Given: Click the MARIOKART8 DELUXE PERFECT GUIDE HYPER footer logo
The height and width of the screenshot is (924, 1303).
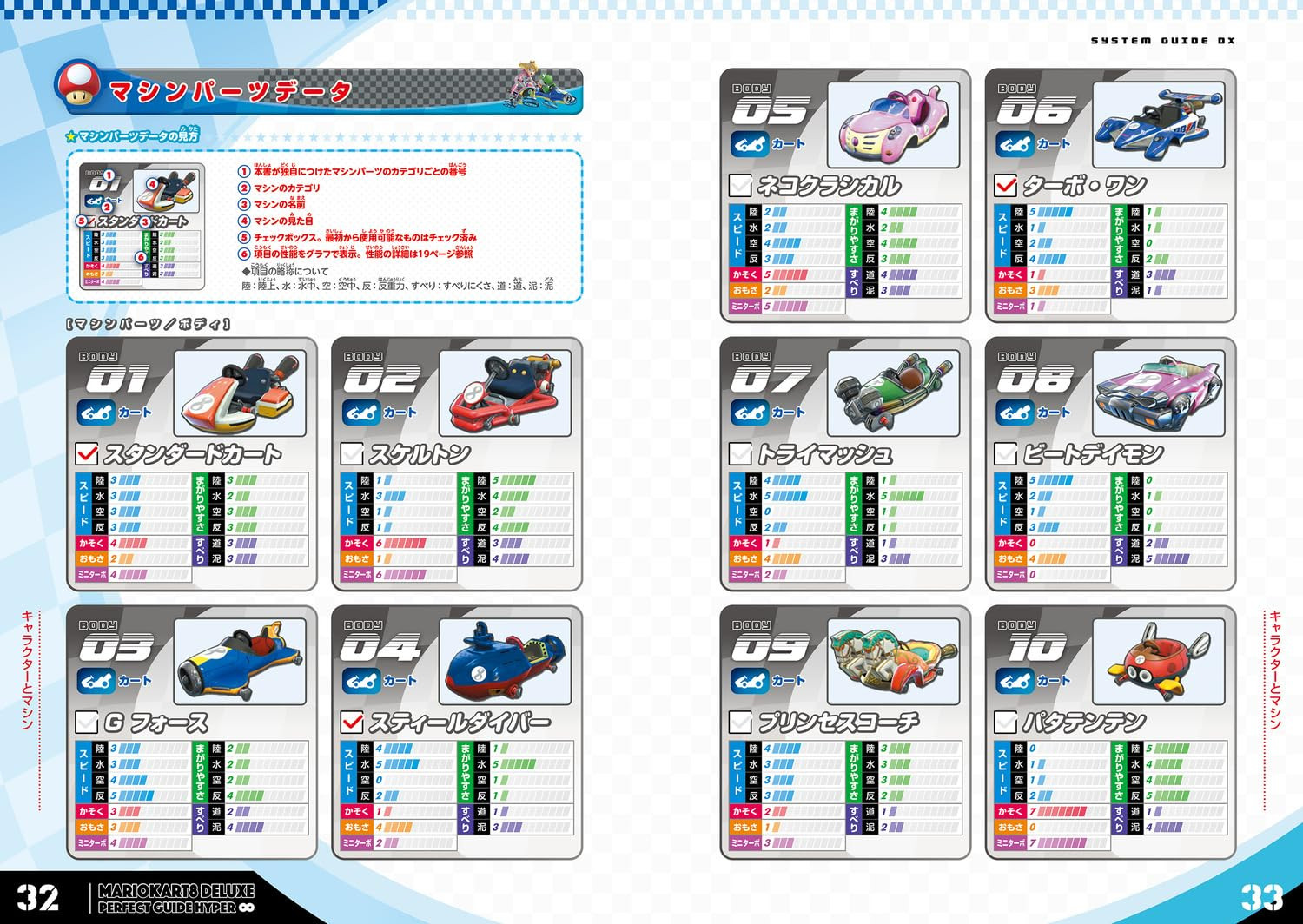Looking at the screenshot, I should pyautogui.click(x=176, y=898).
